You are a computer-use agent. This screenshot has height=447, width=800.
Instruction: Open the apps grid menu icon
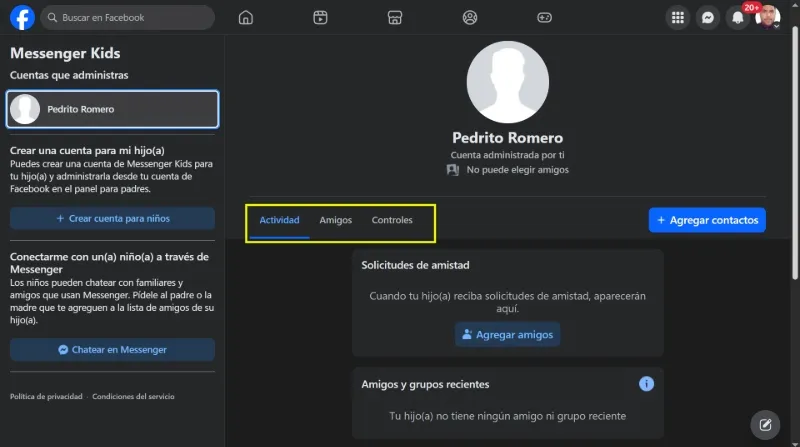pos(678,18)
